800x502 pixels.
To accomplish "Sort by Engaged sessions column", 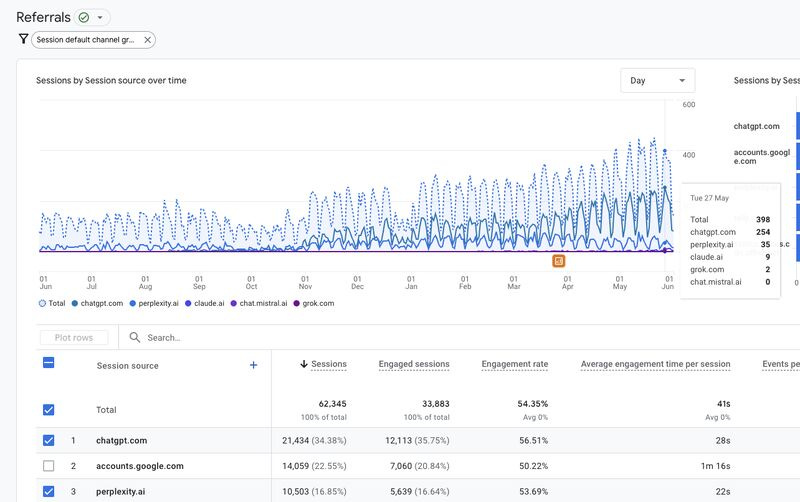I will coord(414,364).
